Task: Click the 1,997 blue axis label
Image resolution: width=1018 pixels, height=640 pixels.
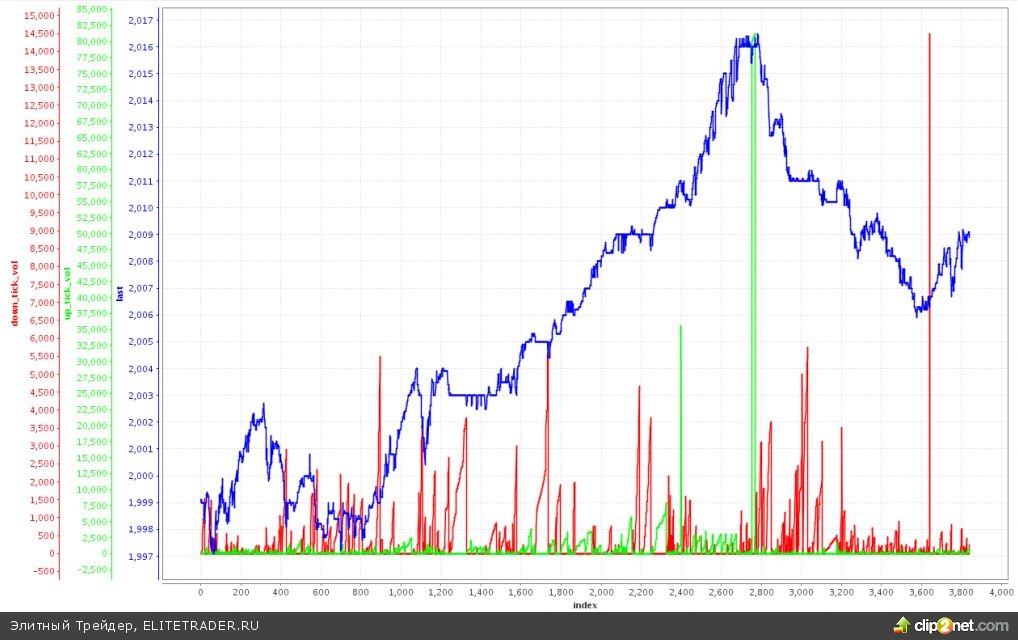Action: 141,556
